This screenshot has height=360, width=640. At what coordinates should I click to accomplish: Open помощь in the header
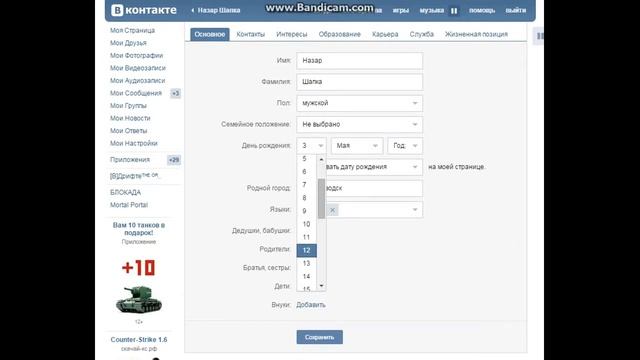[x=482, y=11]
